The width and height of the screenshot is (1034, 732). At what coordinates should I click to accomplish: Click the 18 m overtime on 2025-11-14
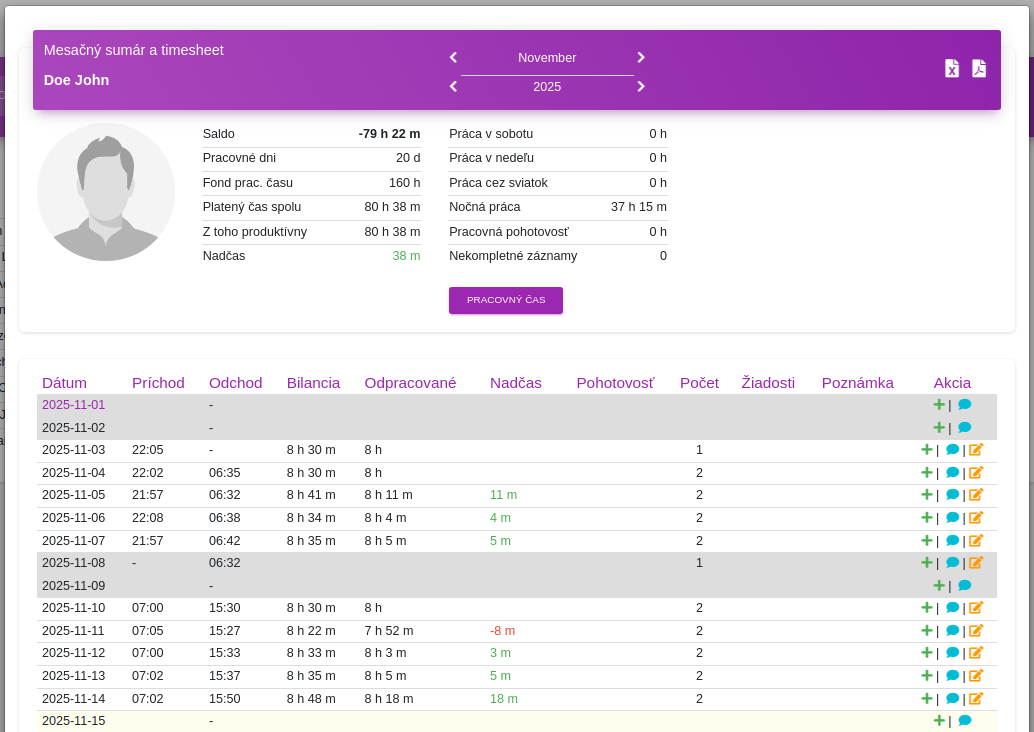pyautogui.click(x=504, y=699)
